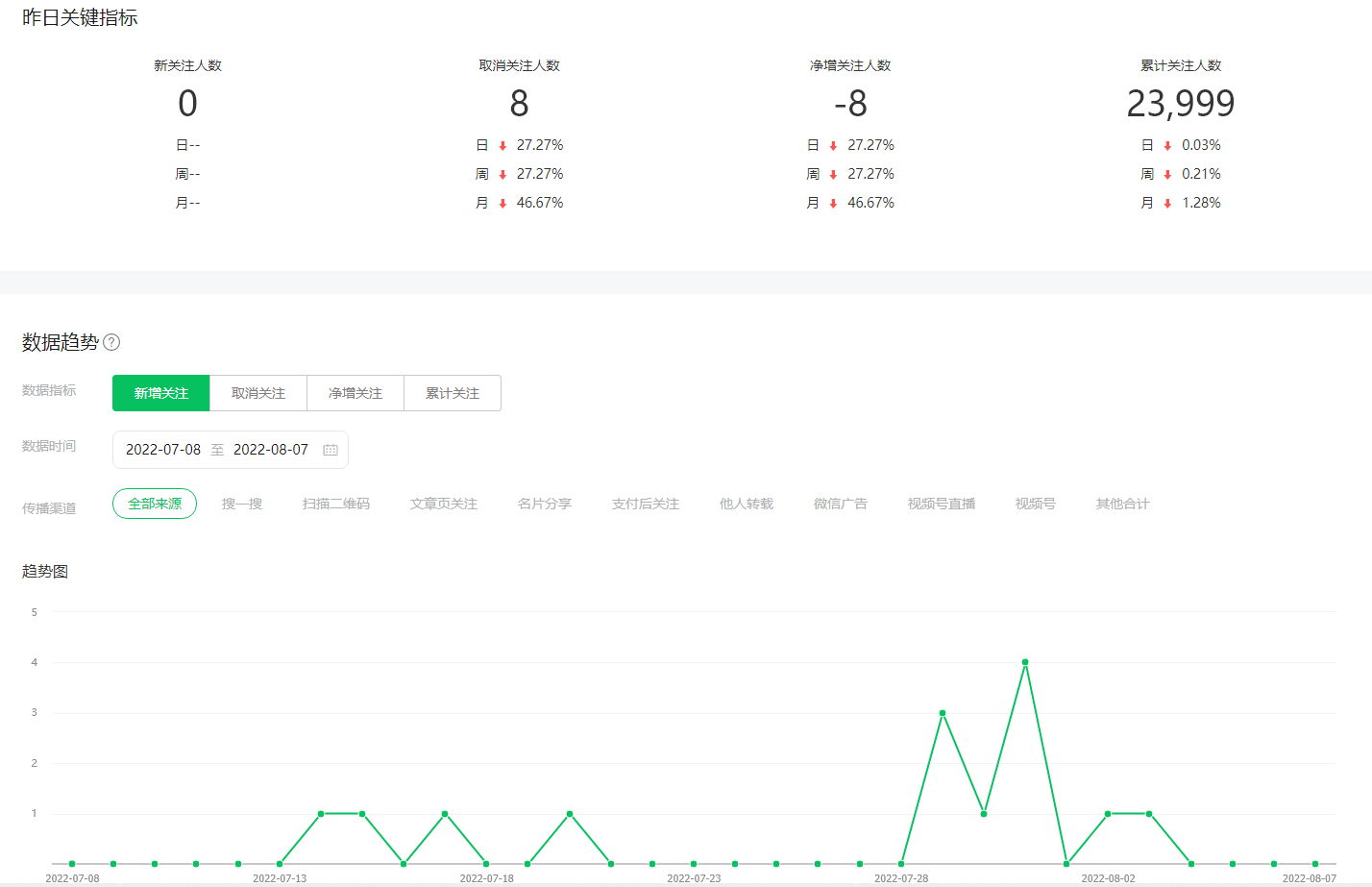1372x887 pixels.
Task: Click the 累计关注人数 weekly 0.21% change
Action: [1201, 174]
